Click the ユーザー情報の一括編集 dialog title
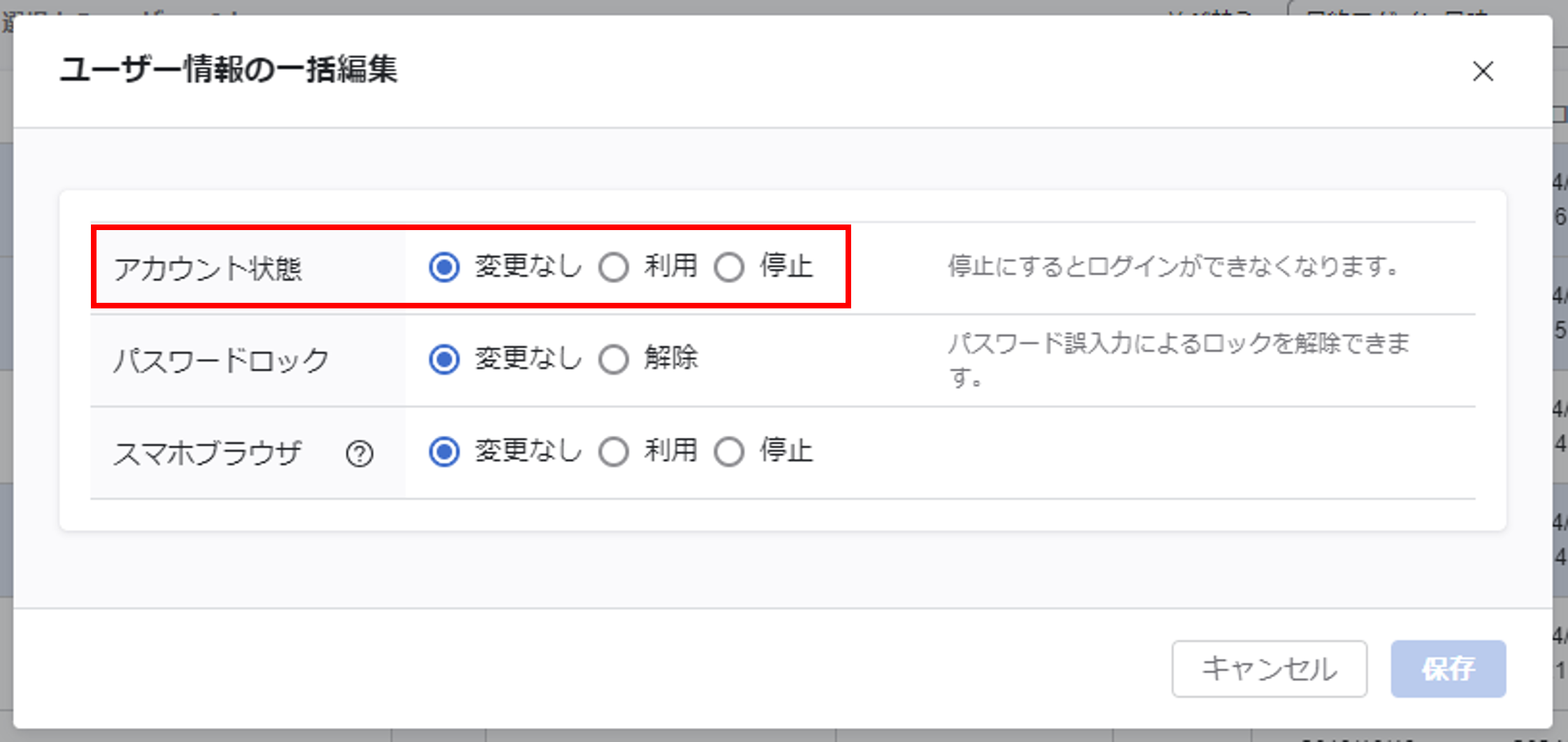 pos(229,70)
